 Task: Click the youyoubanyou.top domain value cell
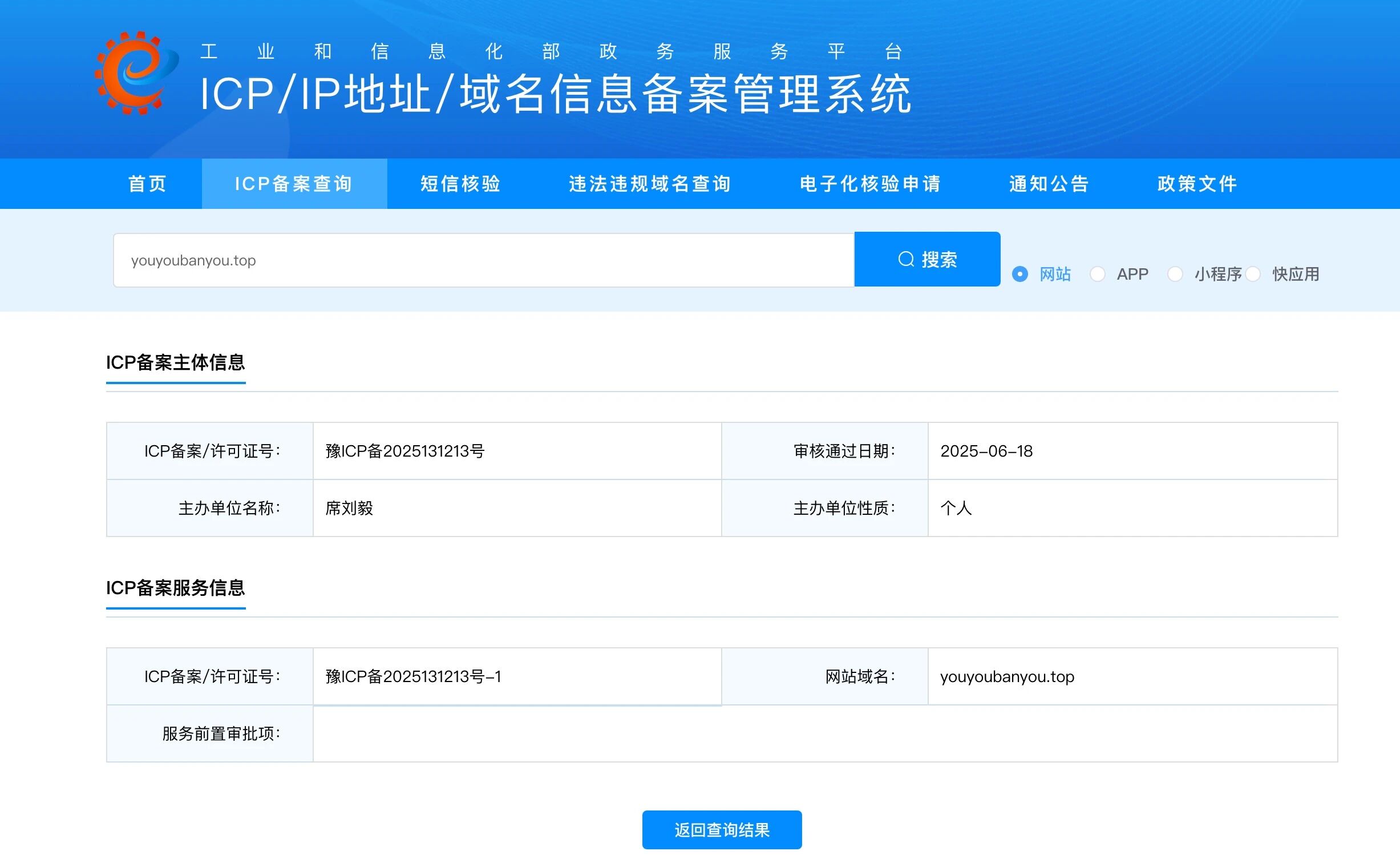click(x=1007, y=677)
